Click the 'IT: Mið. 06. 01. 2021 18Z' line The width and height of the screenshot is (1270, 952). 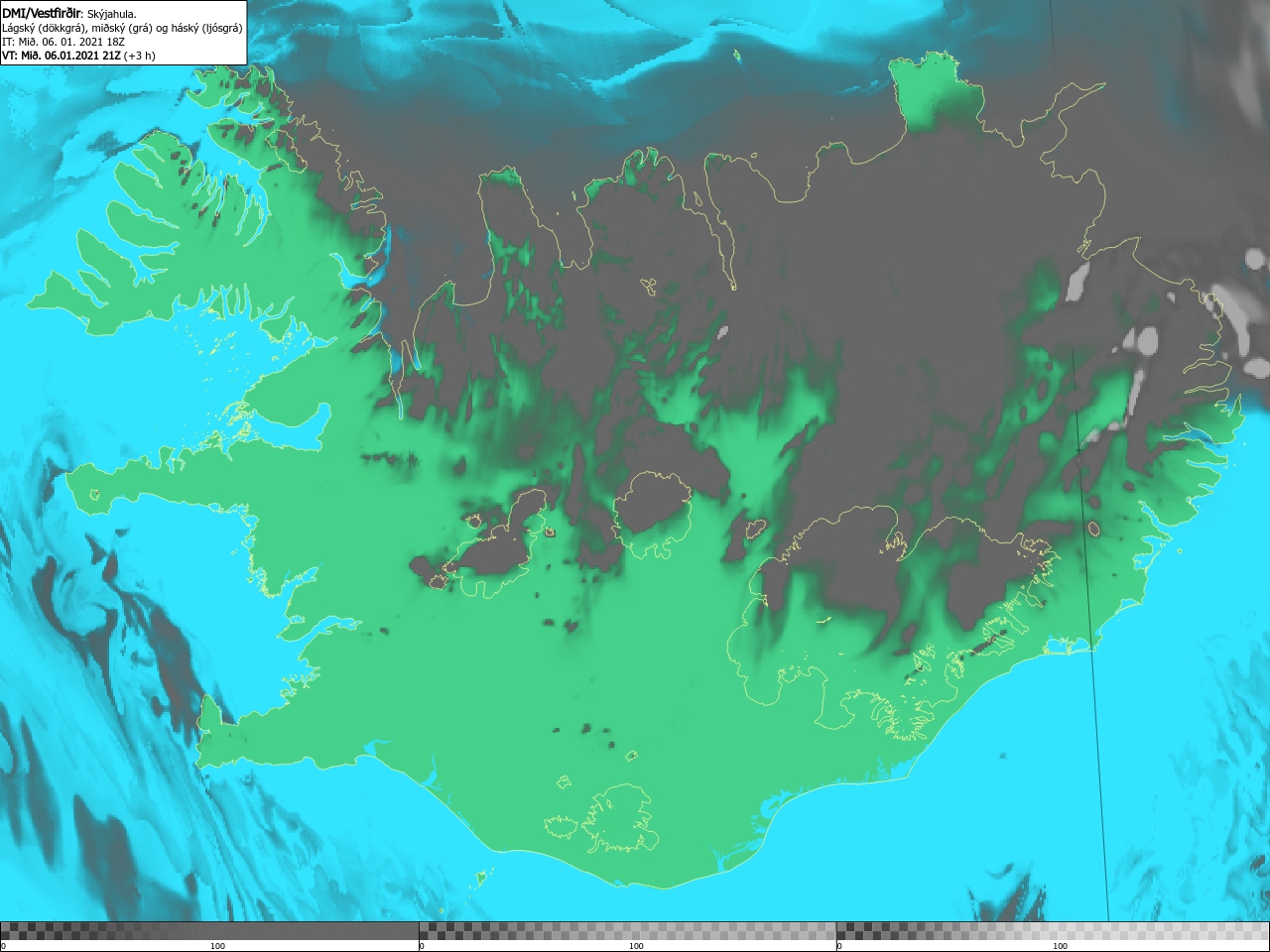pos(63,42)
